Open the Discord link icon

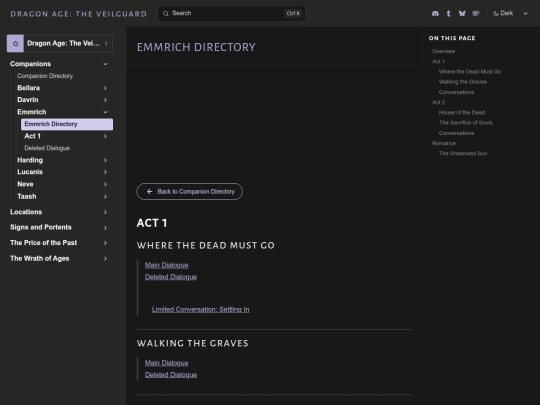coord(435,13)
